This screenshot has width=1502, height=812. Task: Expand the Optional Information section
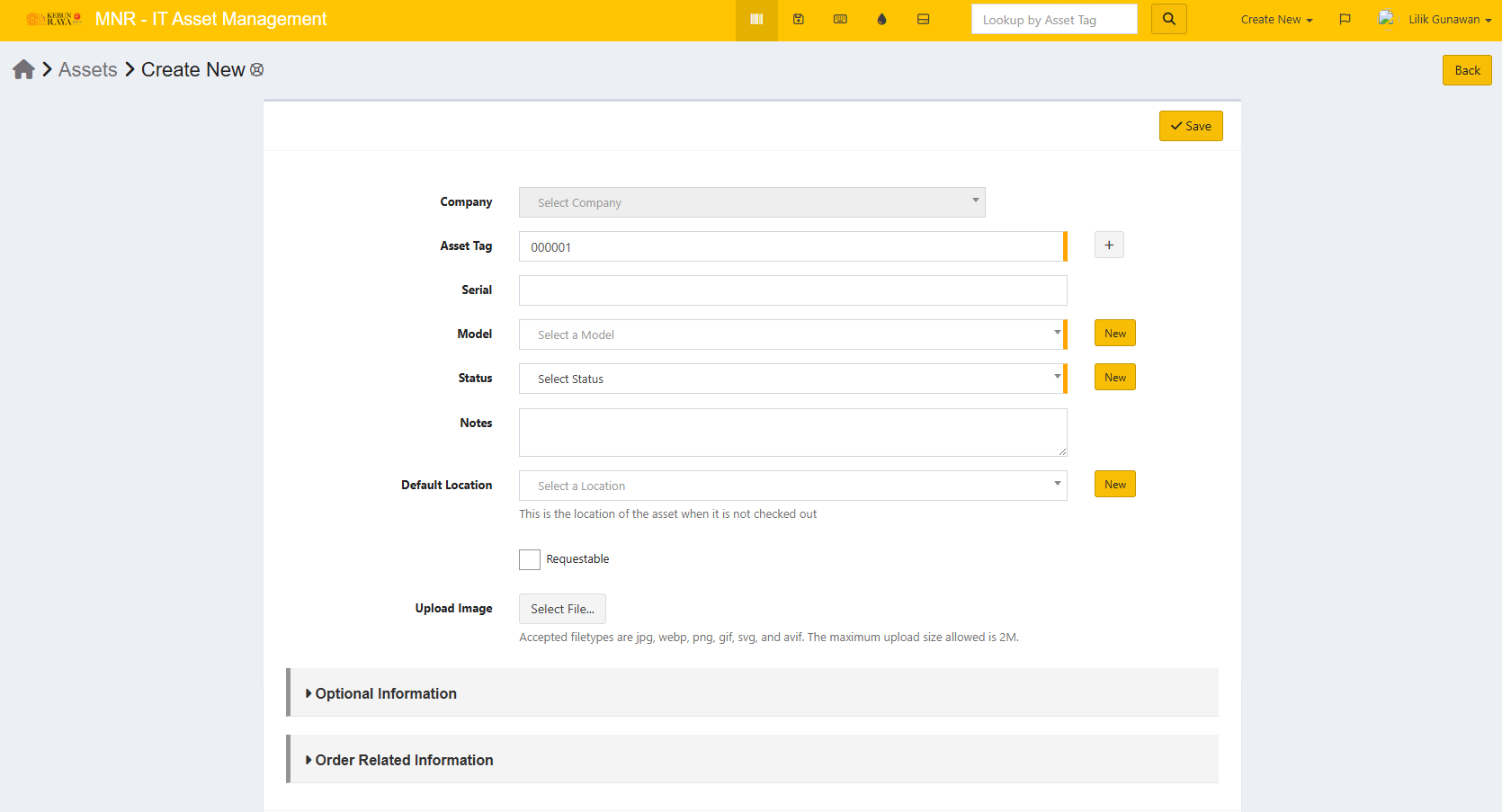click(x=385, y=693)
